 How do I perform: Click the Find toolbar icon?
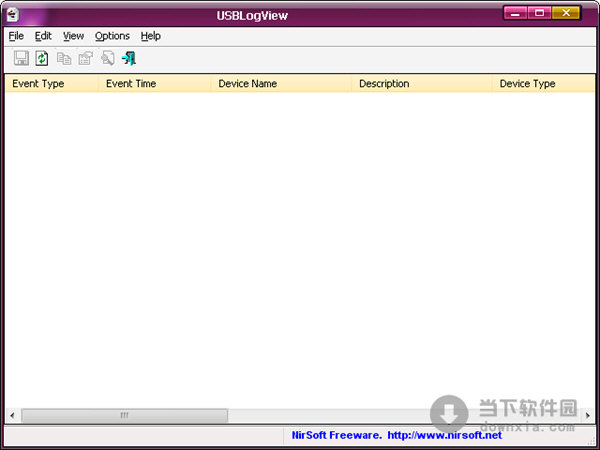[x=108, y=59]
